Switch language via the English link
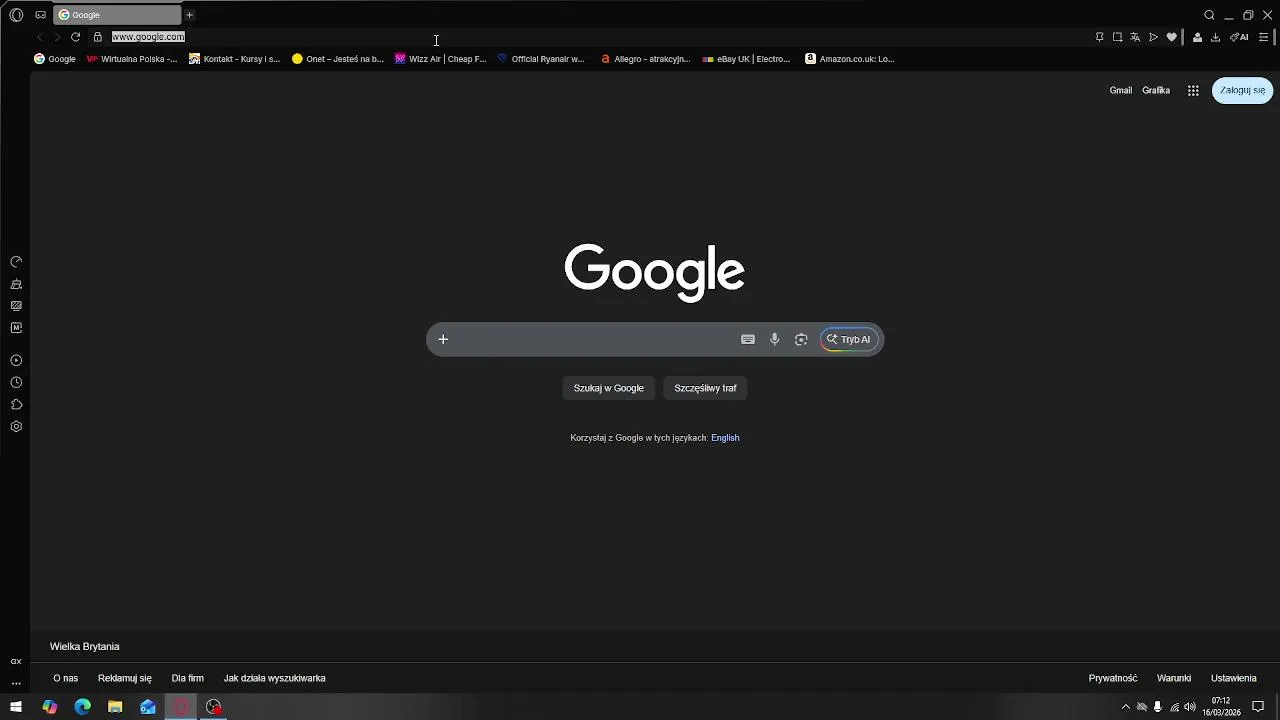Image resolution: width=1280 pixels, height=720 pixels. click(725, 438)
